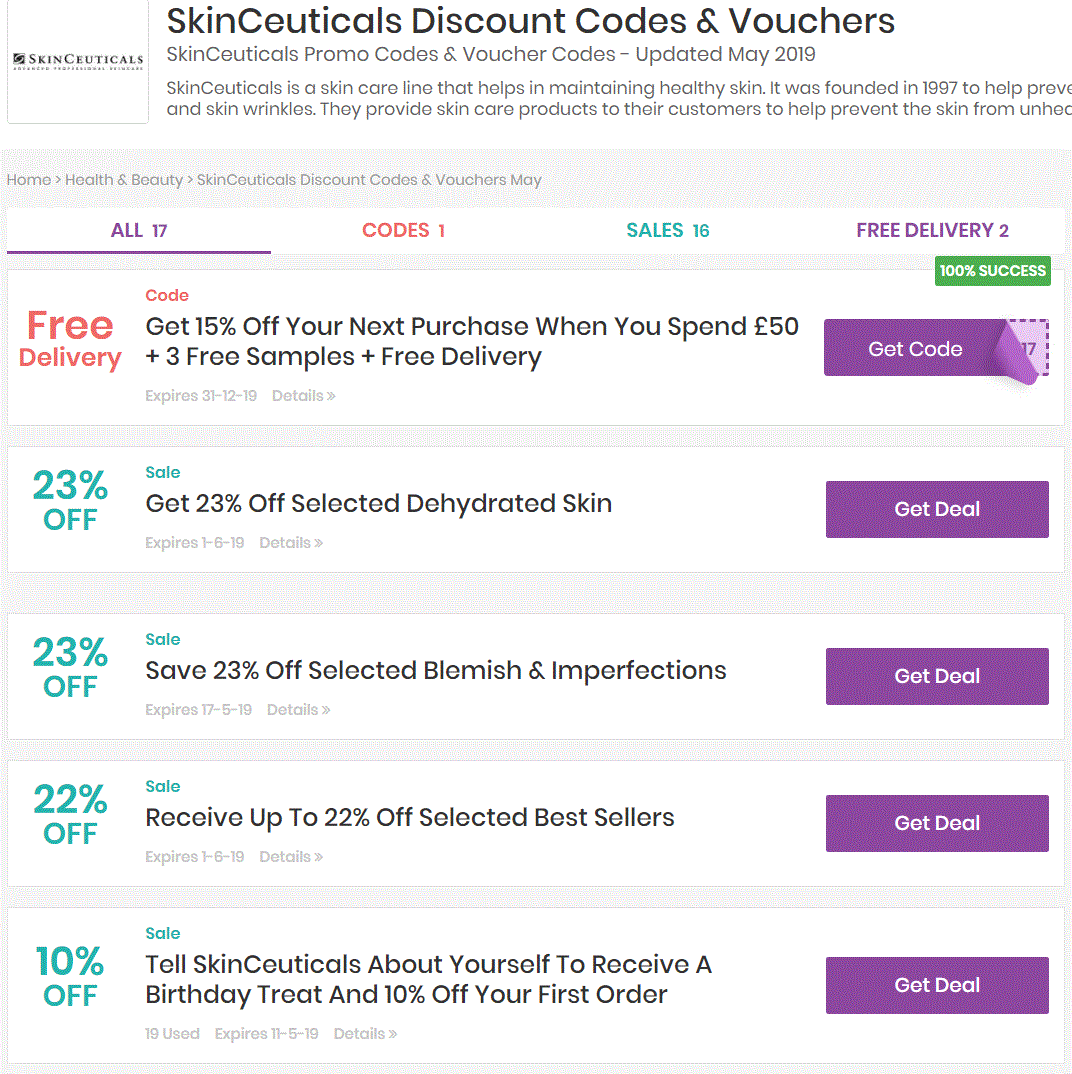Expand Details under Dehydrated Skin sale
The width and height of the screenshot is (1072, 1074).
(290, 543)
